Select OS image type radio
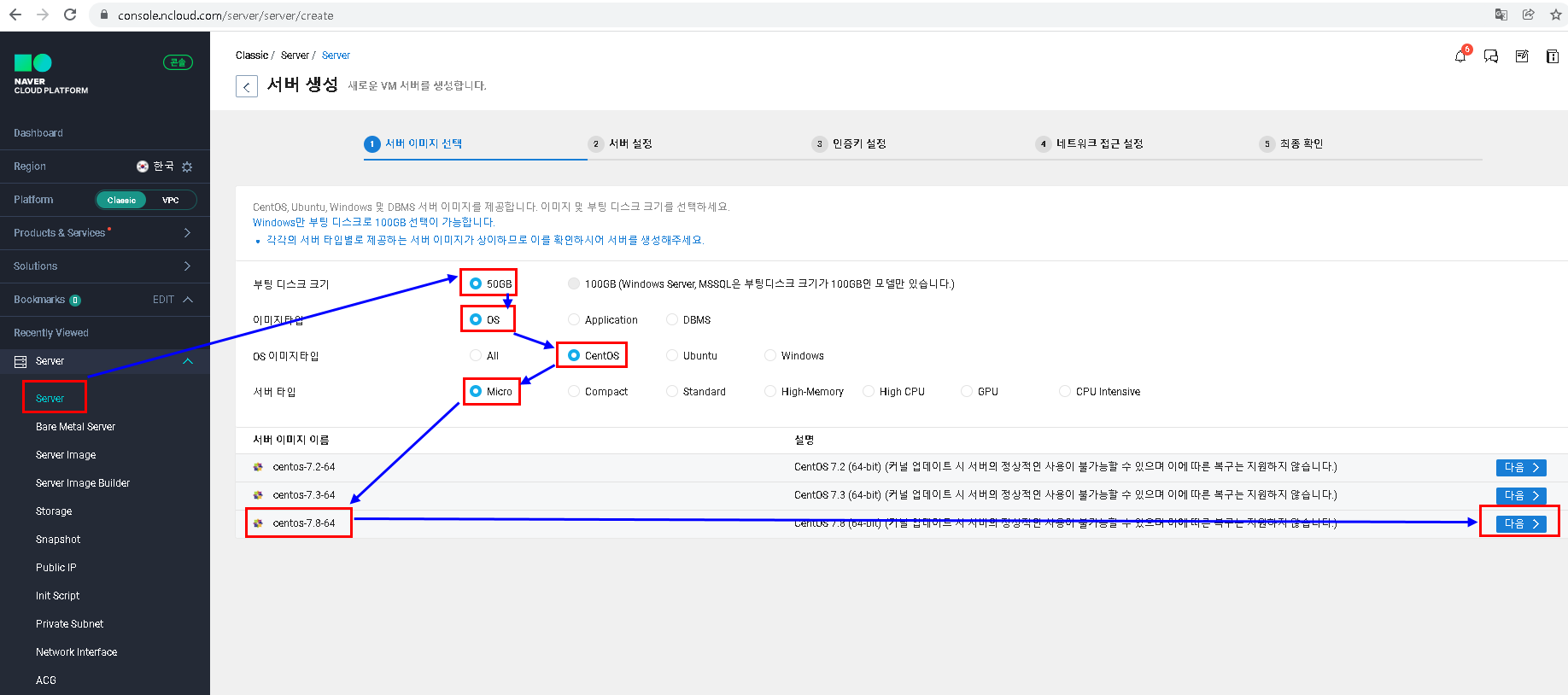Image resolution: width=1568 pixels, height=695 pixels. click(476, 319)
